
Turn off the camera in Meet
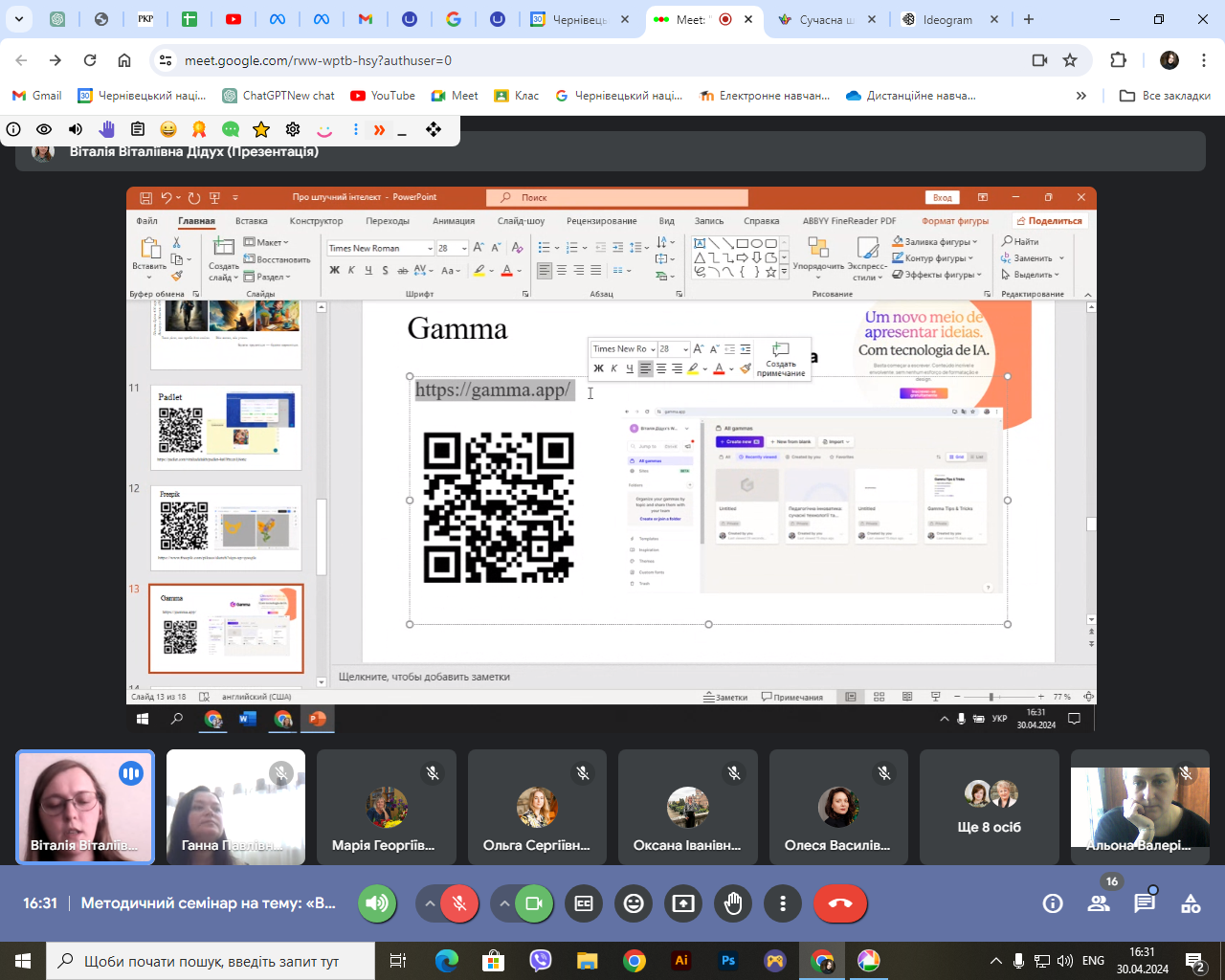[x=534, y=903]
